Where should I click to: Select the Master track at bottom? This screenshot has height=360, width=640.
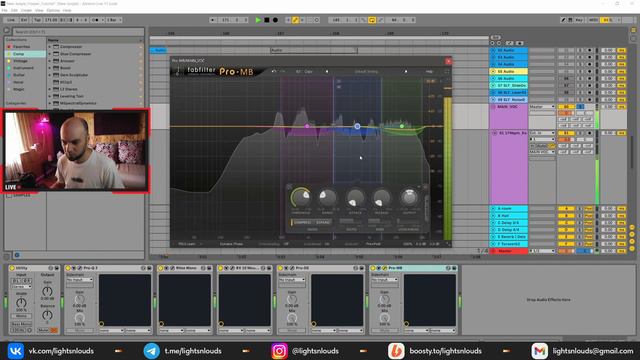pyautogui.click(x=509, y=251)
